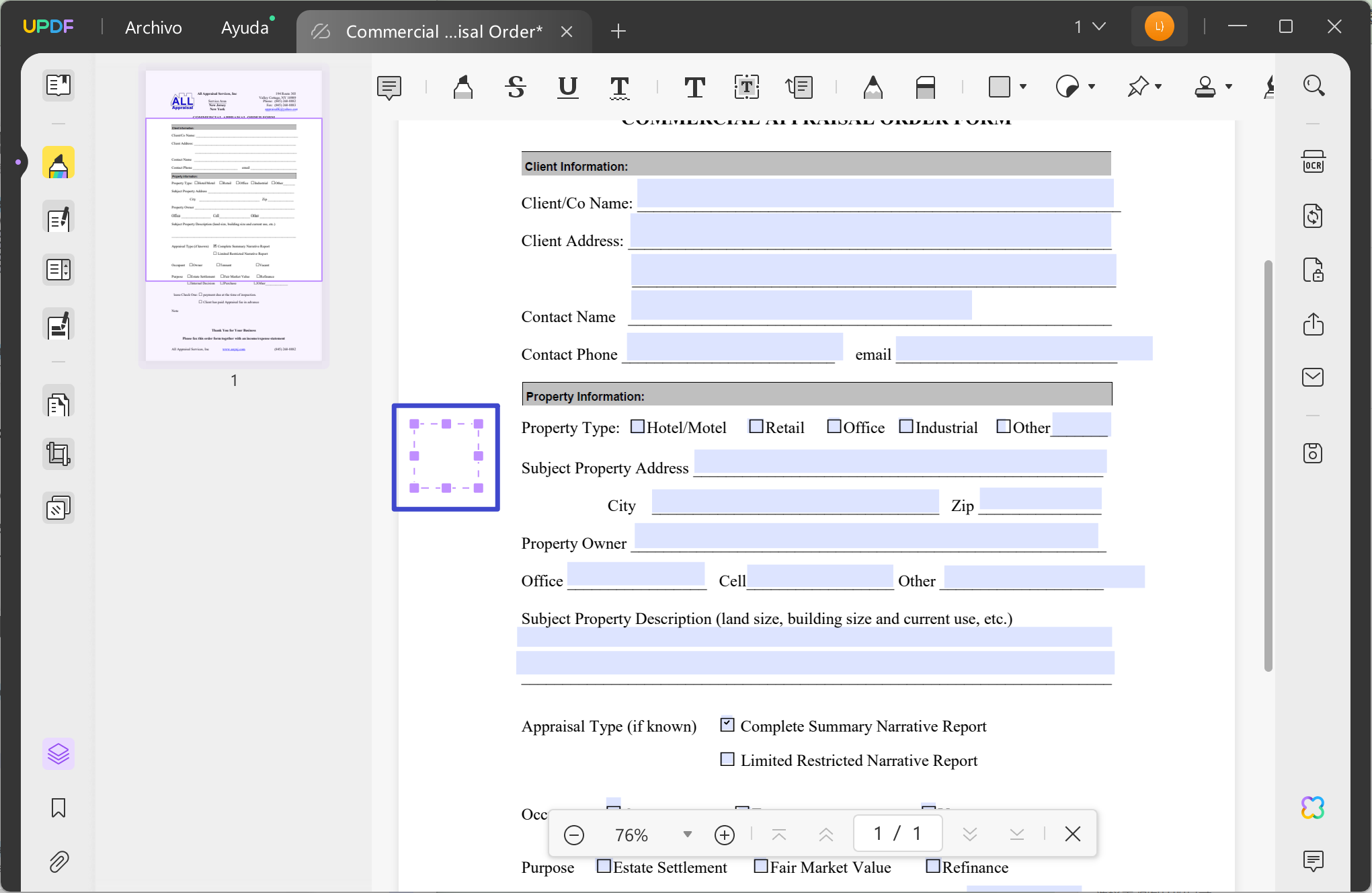Open the zoom percentage dropdown

click(687, 834)
